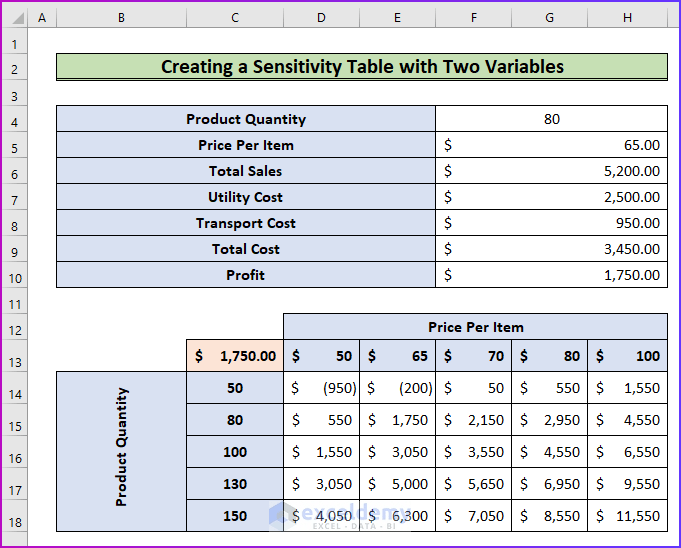Click the 'Product Quantity' label in row 4
681x548 pixels.
pyautogui.click(x=246, y=119)
